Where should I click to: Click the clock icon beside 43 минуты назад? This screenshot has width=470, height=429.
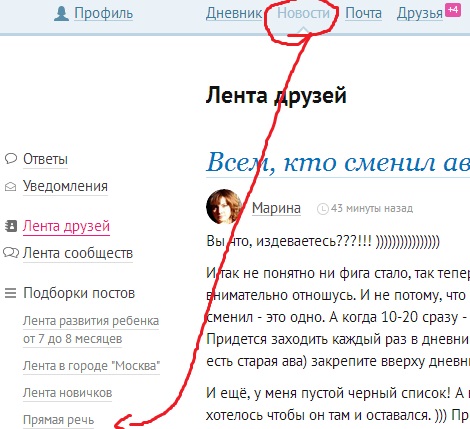point(323,209)
